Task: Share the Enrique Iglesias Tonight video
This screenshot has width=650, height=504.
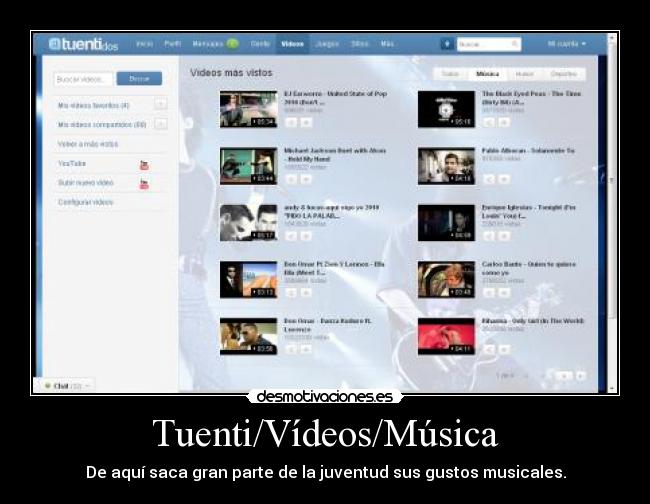Action: (x=489, y=236)
